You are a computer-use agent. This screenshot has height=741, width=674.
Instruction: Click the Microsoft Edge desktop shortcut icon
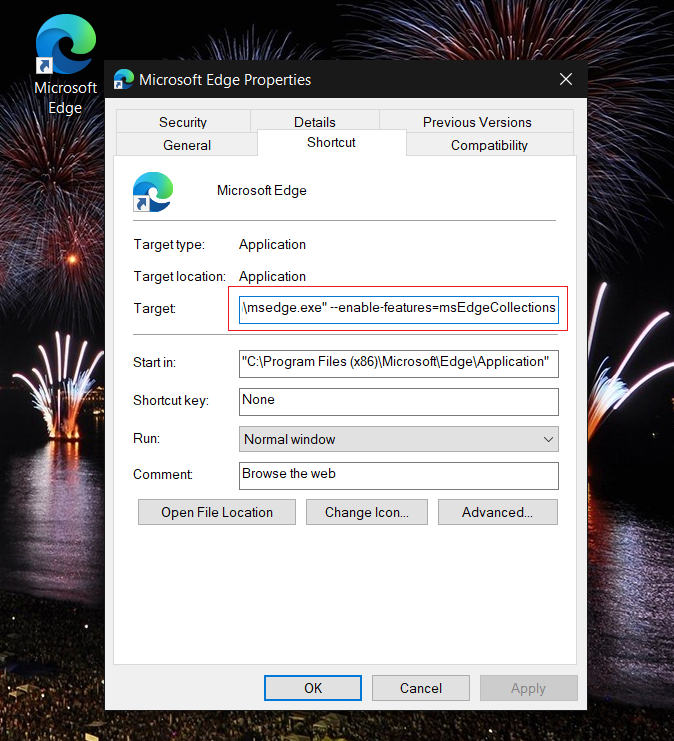click(65, 48)
